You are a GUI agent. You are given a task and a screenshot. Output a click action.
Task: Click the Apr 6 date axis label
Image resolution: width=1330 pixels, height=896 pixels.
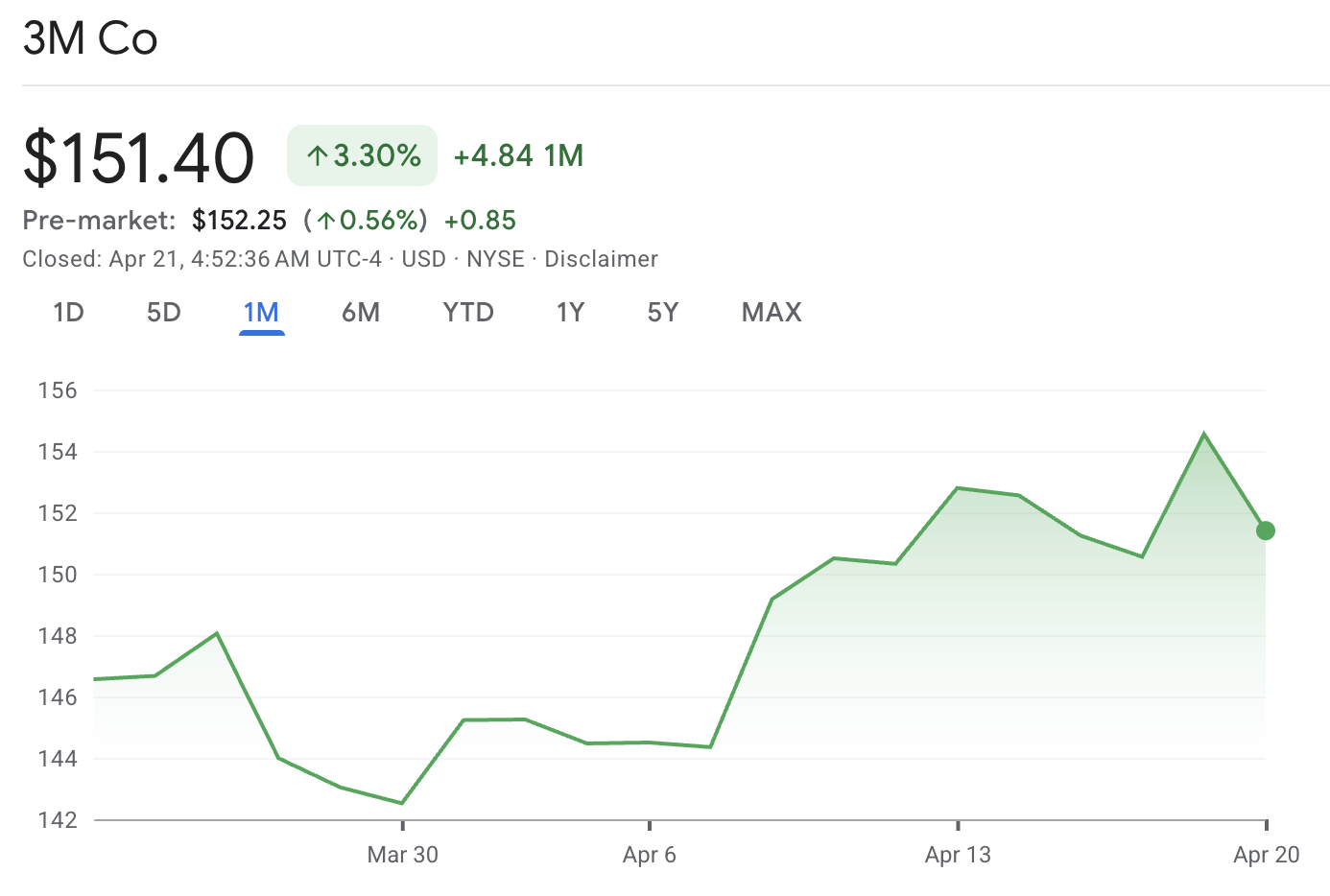click(650, 855)
